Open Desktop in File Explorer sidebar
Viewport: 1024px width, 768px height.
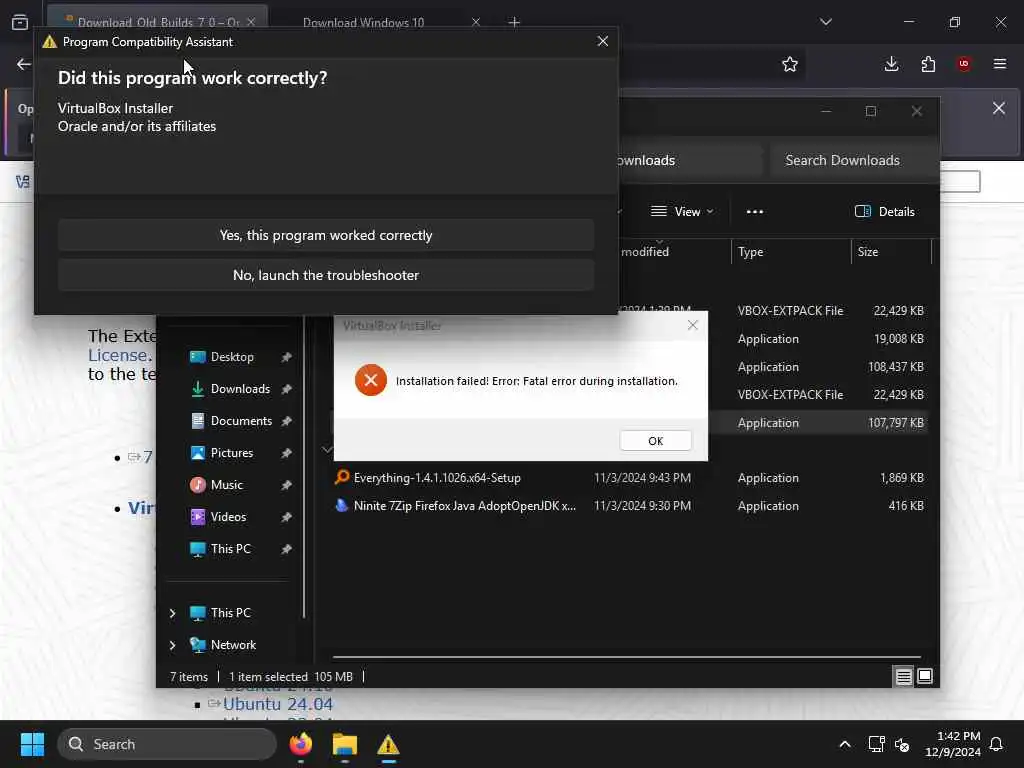pos(232,357)
